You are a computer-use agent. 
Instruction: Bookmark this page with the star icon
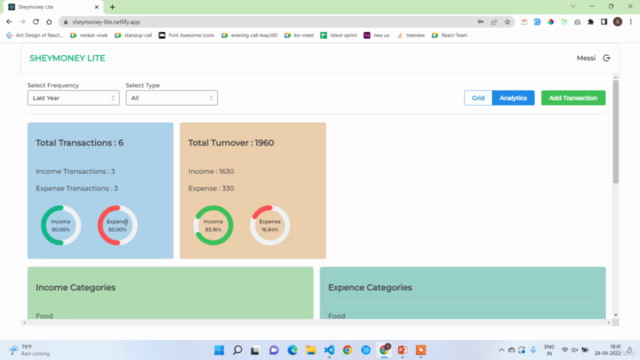point(507,22)
